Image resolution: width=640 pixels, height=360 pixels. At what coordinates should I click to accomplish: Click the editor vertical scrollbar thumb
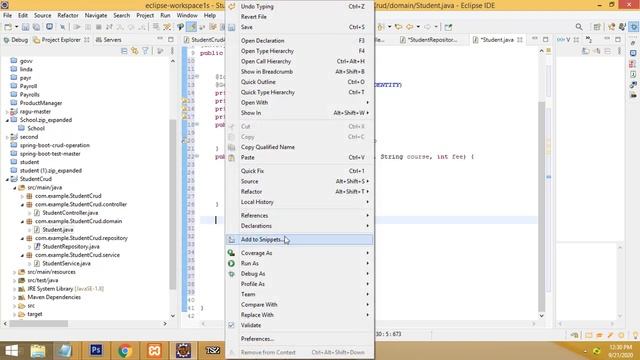[542, 206]
